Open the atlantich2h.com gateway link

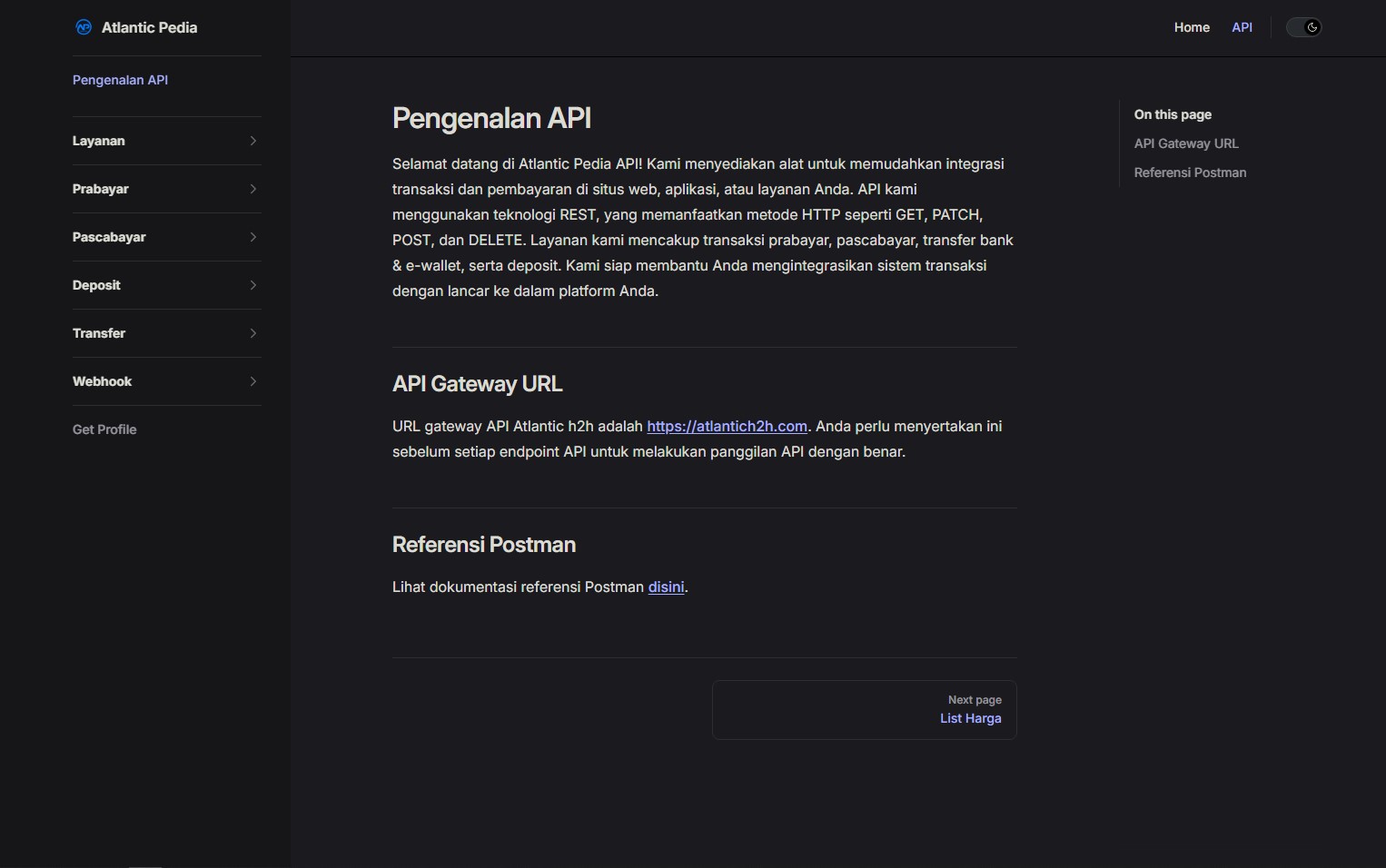[727, 427]
